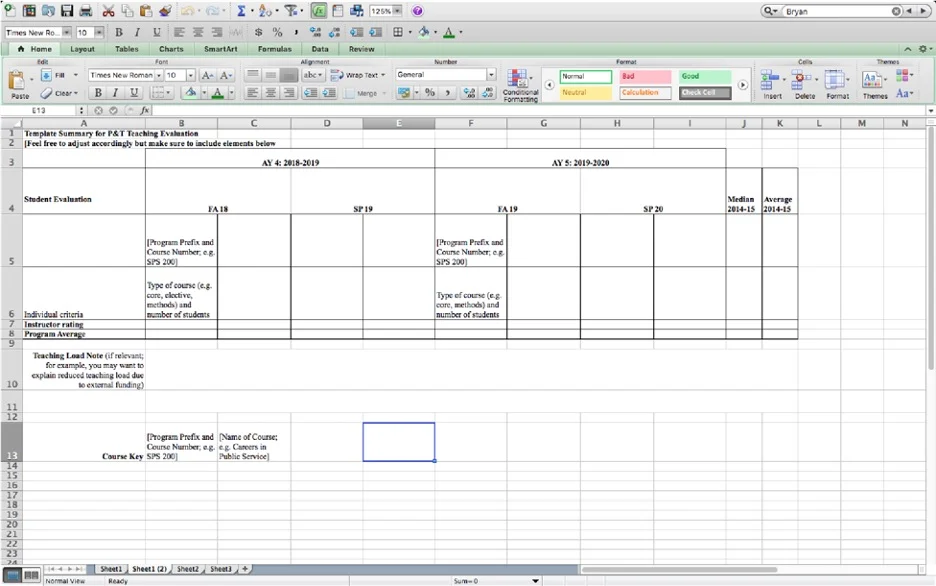
Task: Show next cell styles with the right gallery arrow
Action: coord(743,85)
